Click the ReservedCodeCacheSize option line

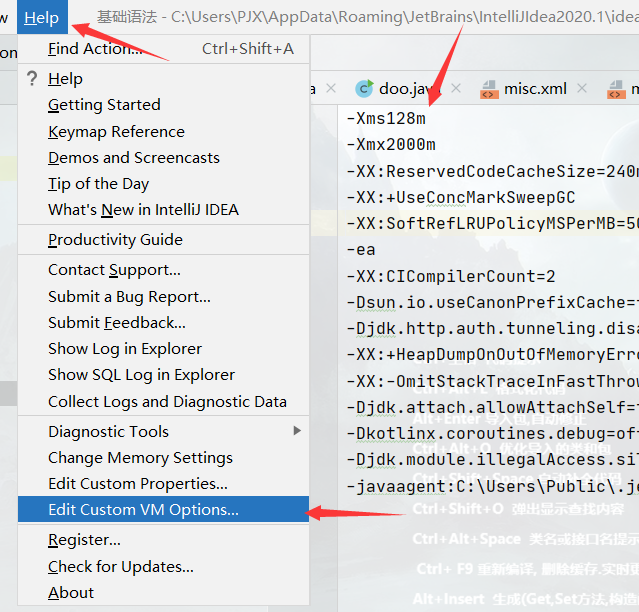coord(492,172)
